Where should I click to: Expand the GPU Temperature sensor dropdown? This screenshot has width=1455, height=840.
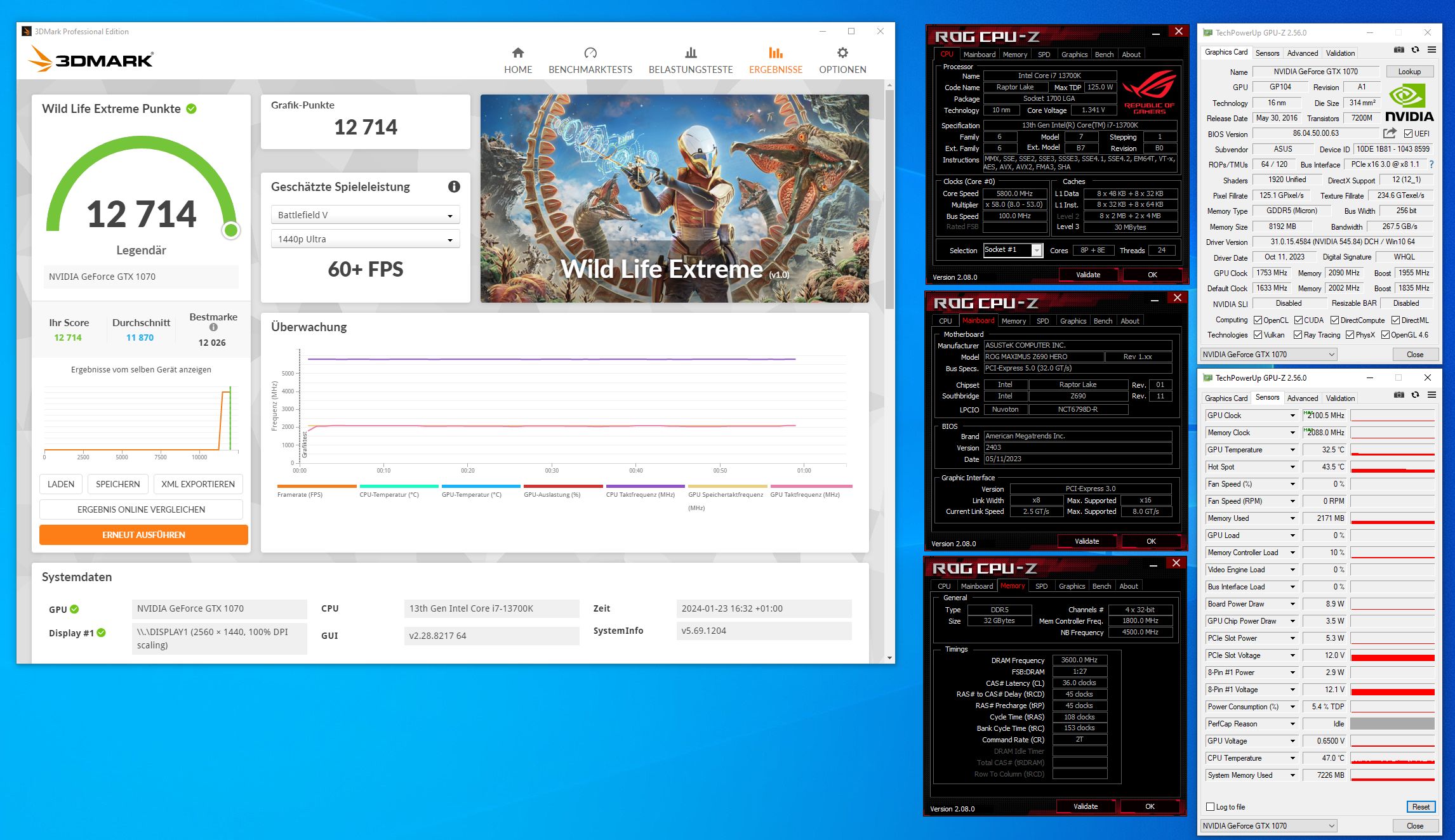1292,450
